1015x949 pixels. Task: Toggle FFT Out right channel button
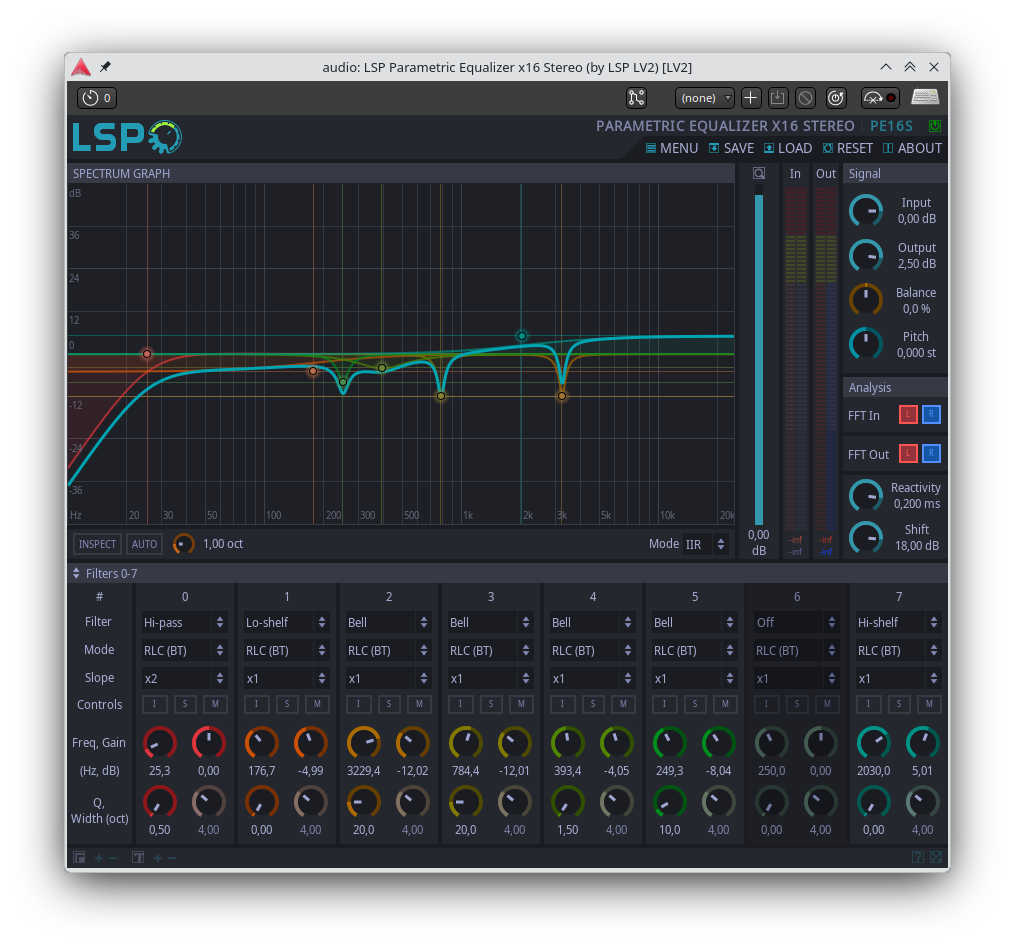coord(931,454)
